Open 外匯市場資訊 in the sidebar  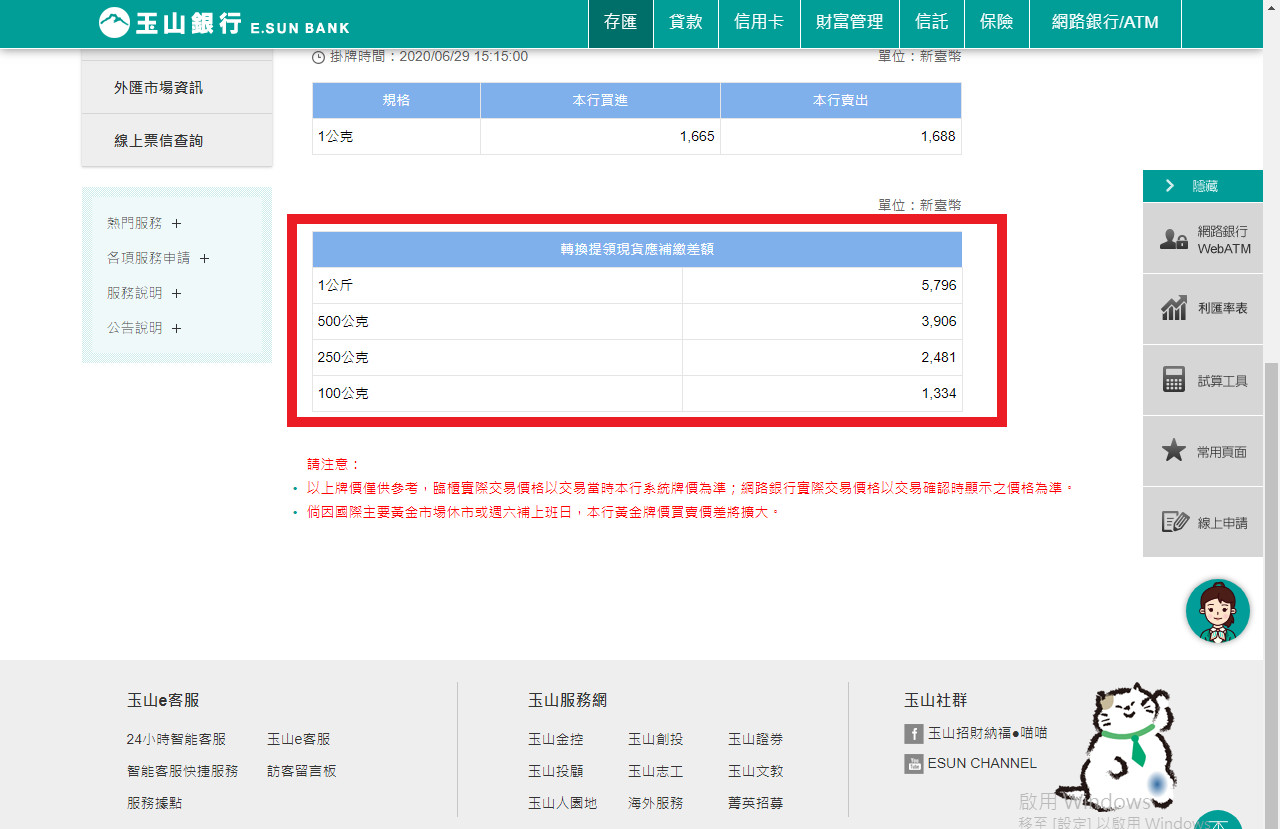(x=158, y=88)
